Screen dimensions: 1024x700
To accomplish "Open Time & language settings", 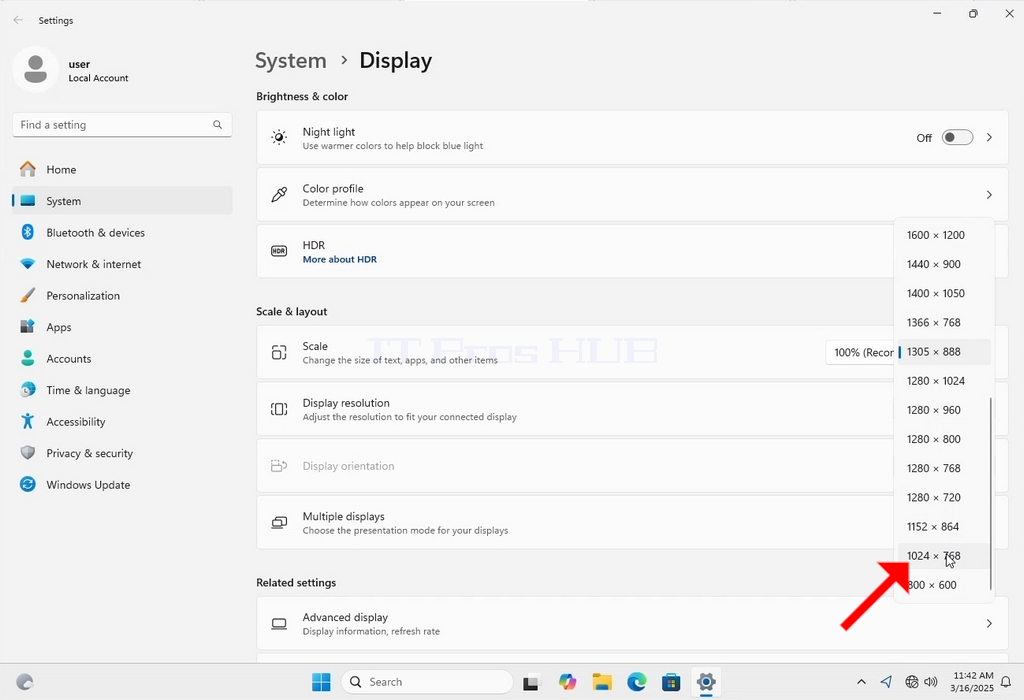I will pyautogui.click(x=122, y=390).
